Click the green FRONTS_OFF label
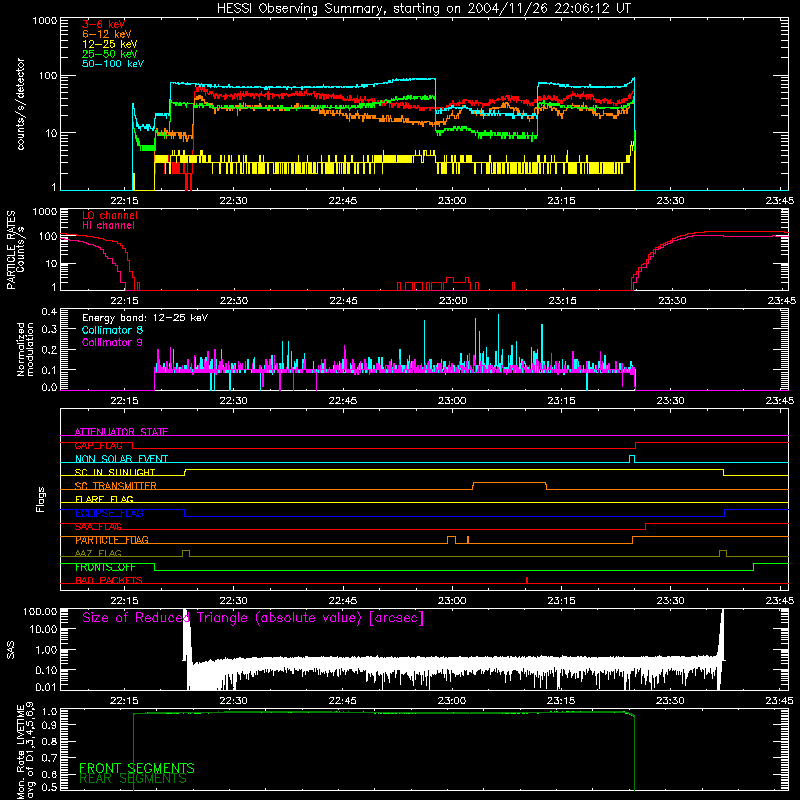800x800 pixels. coord(105,567)
